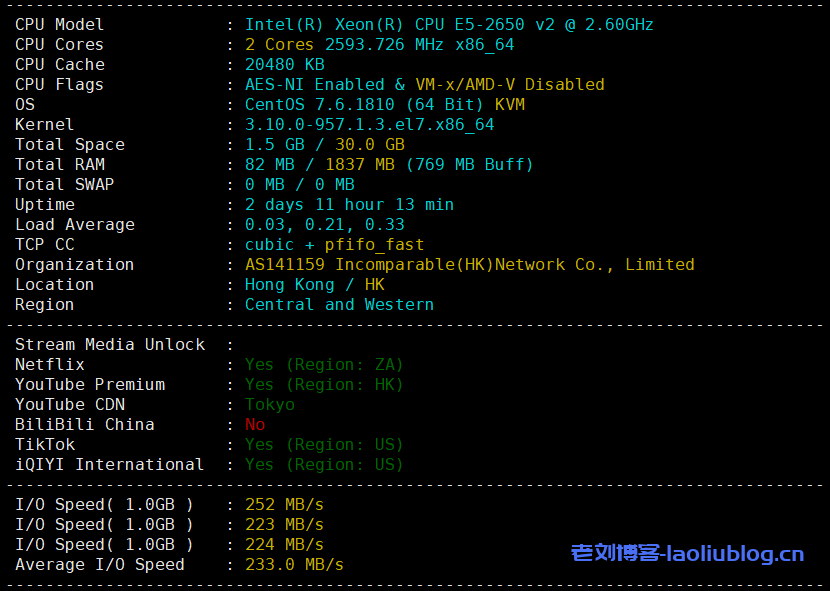Click the Load Average values
The height and width of the screenshot is (591, 830).
324,224
